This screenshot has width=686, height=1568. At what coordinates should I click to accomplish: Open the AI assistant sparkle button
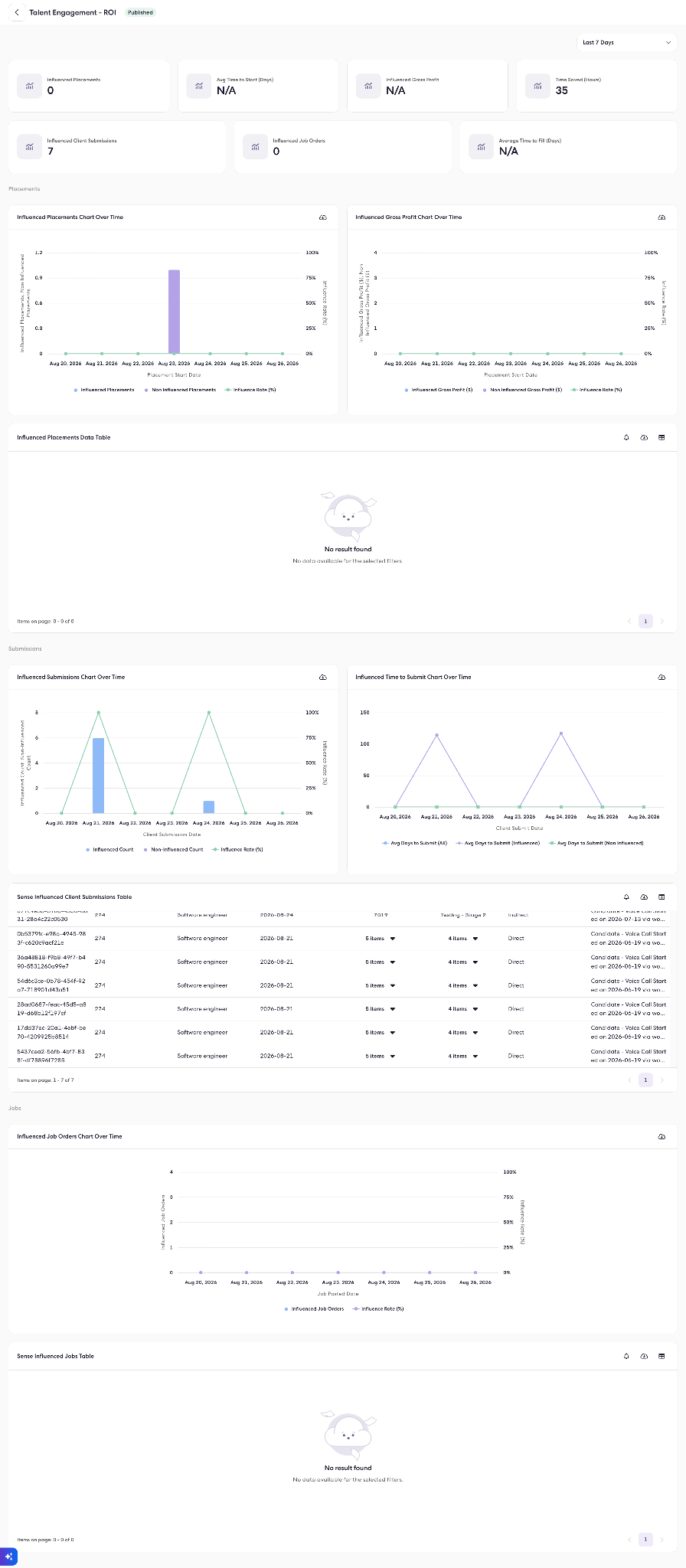pyautogui.click(x=8, y=1557)
